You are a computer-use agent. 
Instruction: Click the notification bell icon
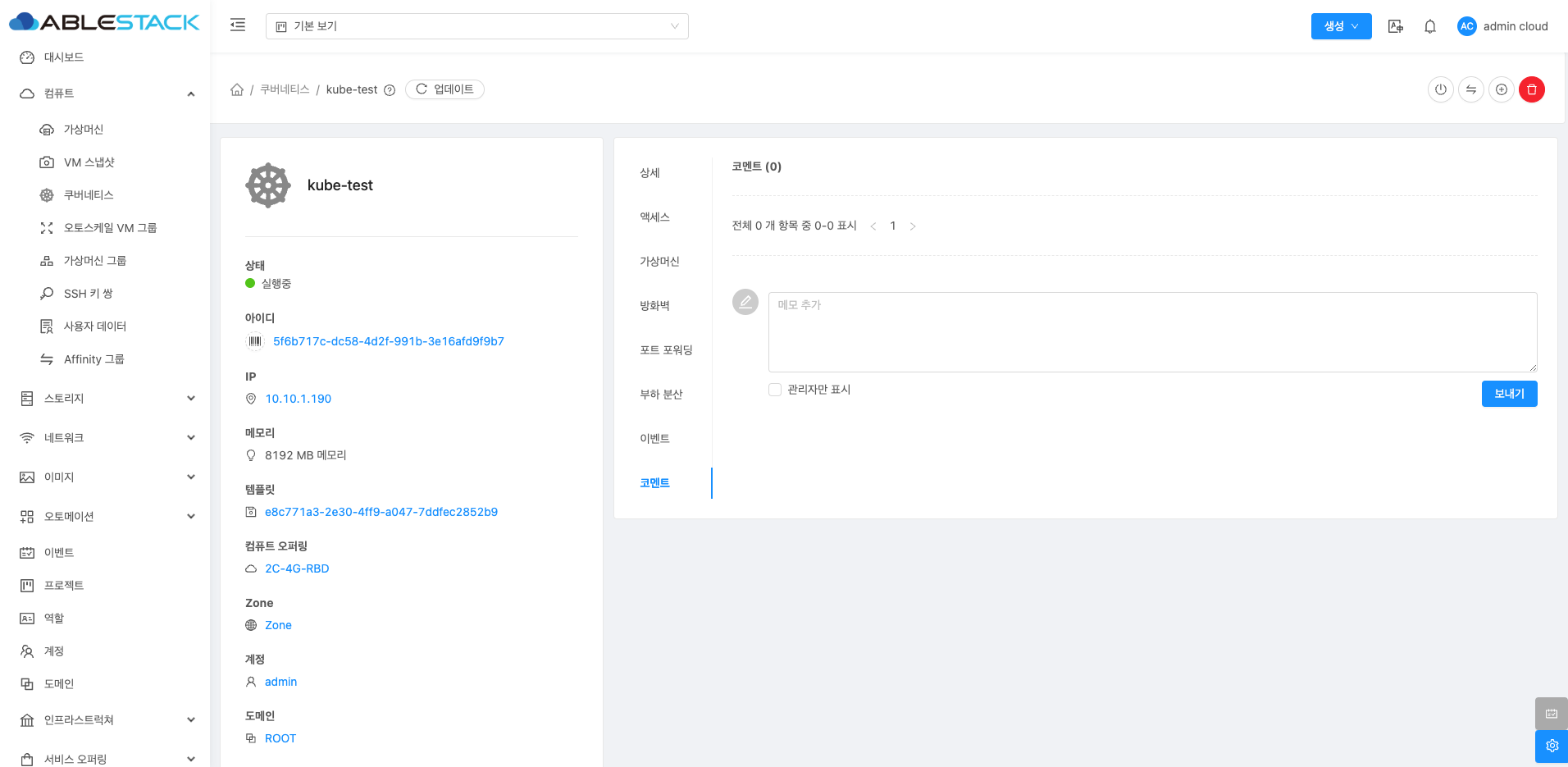pos(1429,26)
